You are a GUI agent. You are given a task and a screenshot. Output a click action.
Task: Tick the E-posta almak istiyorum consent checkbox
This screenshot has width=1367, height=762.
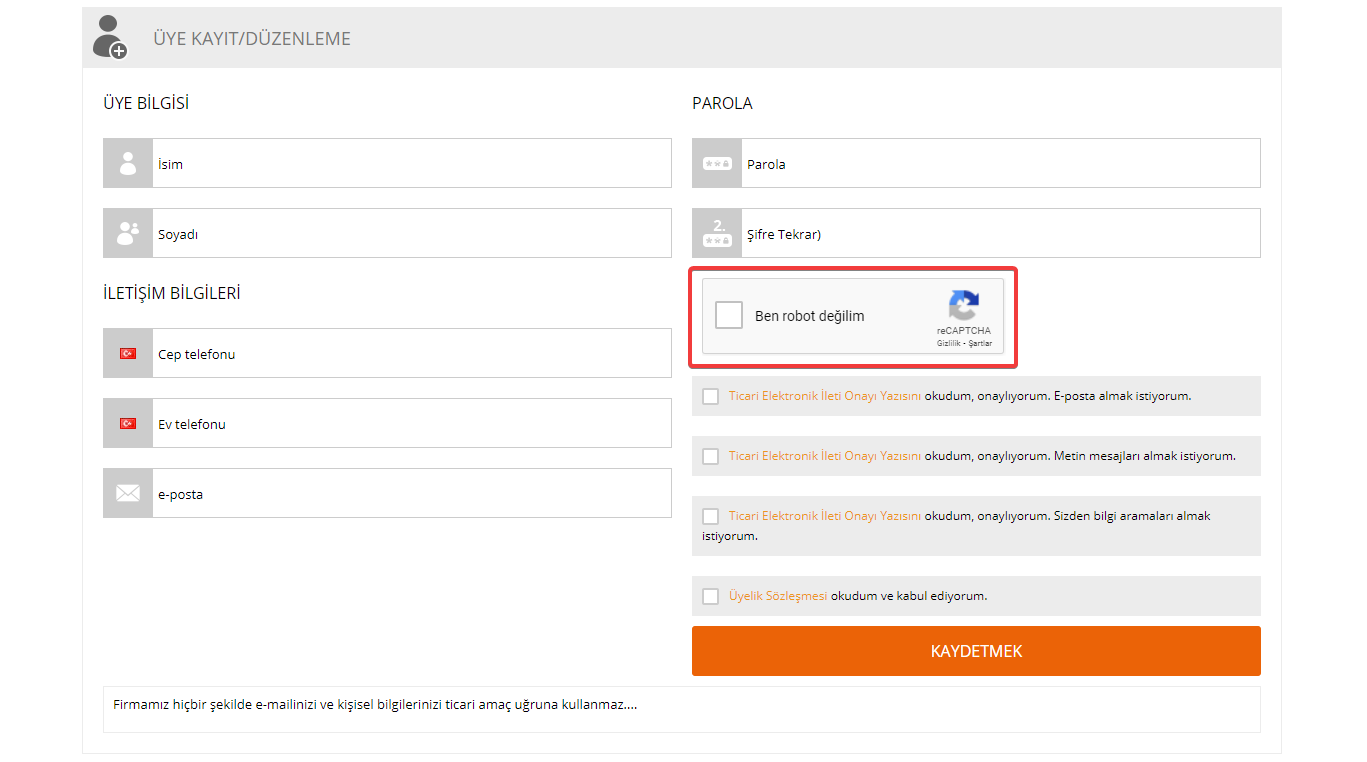point(710,396)
